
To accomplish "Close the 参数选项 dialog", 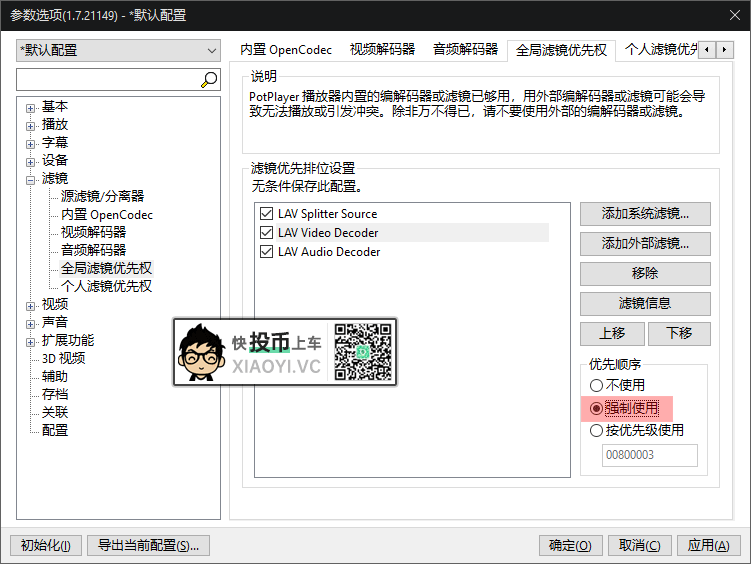I will (735, 15).
